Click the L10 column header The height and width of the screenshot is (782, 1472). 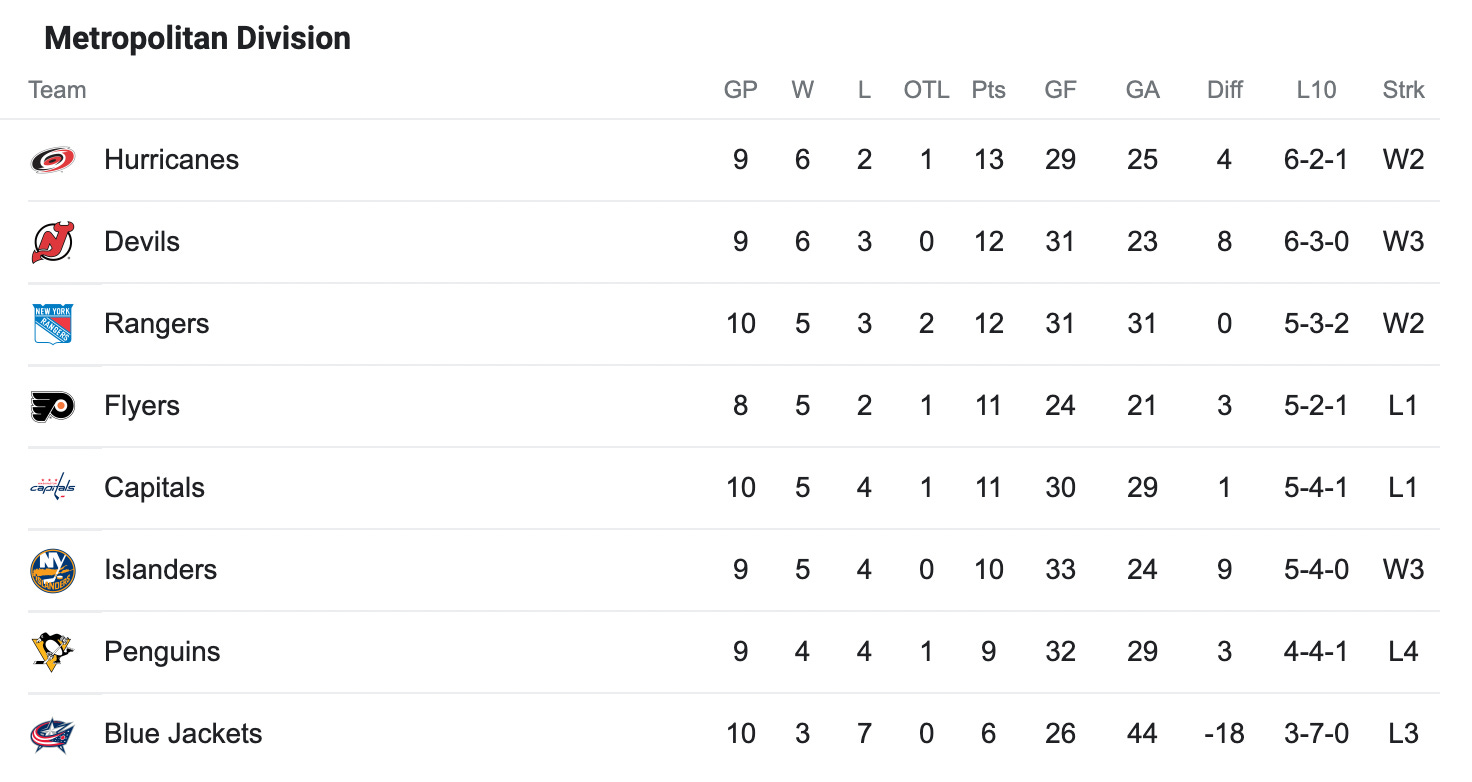1316,90
